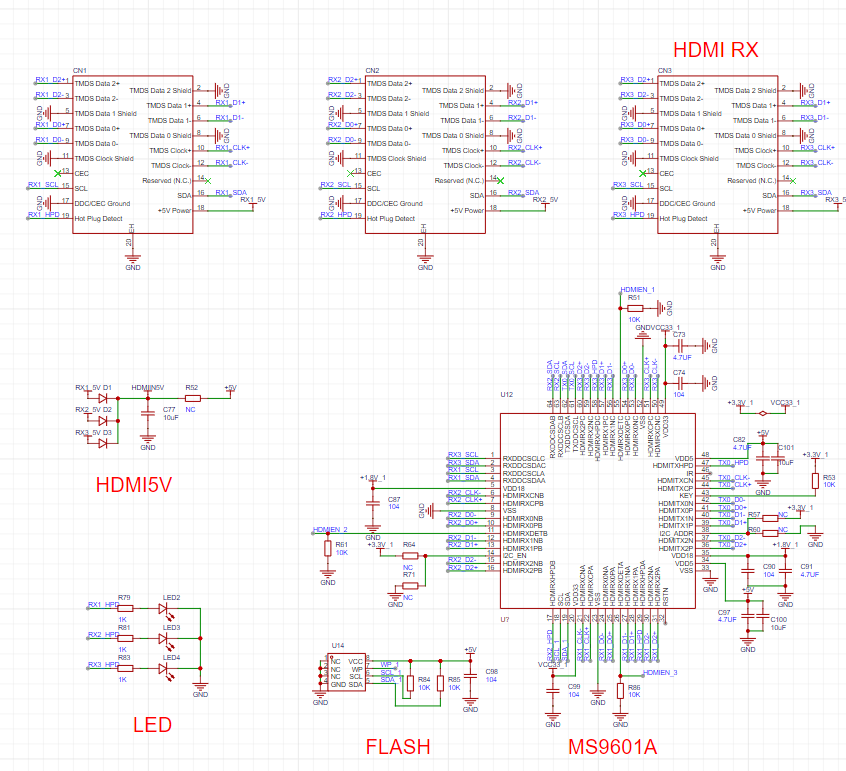Select the R52 resistor symbol in HDMI5V section
This screenshot has height=771, width=846.
pyautogui.click(x=193, y=398)
